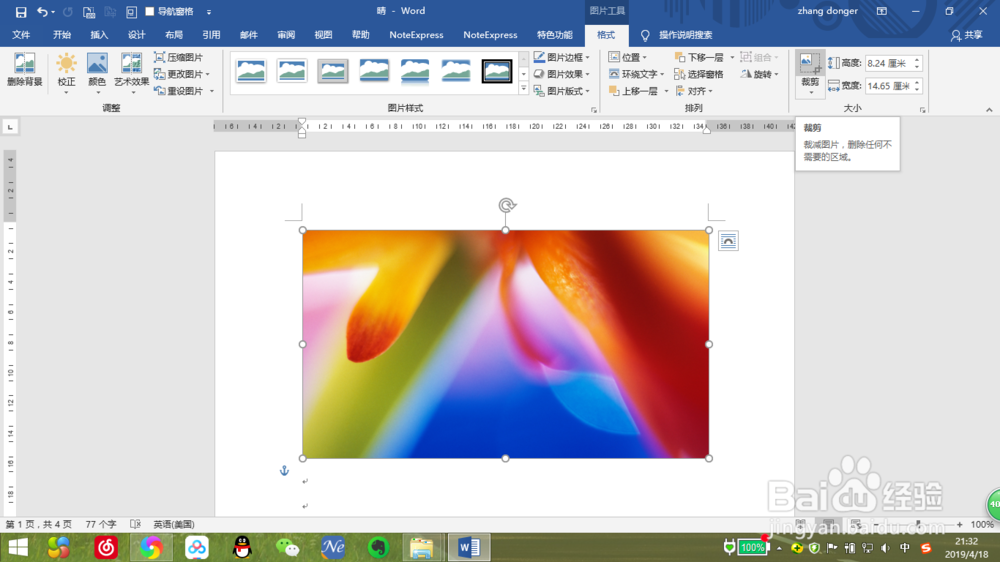Select the black-framed picture style thumbnail
This screenshot has width=1000, height=562.
coord(497,70)
